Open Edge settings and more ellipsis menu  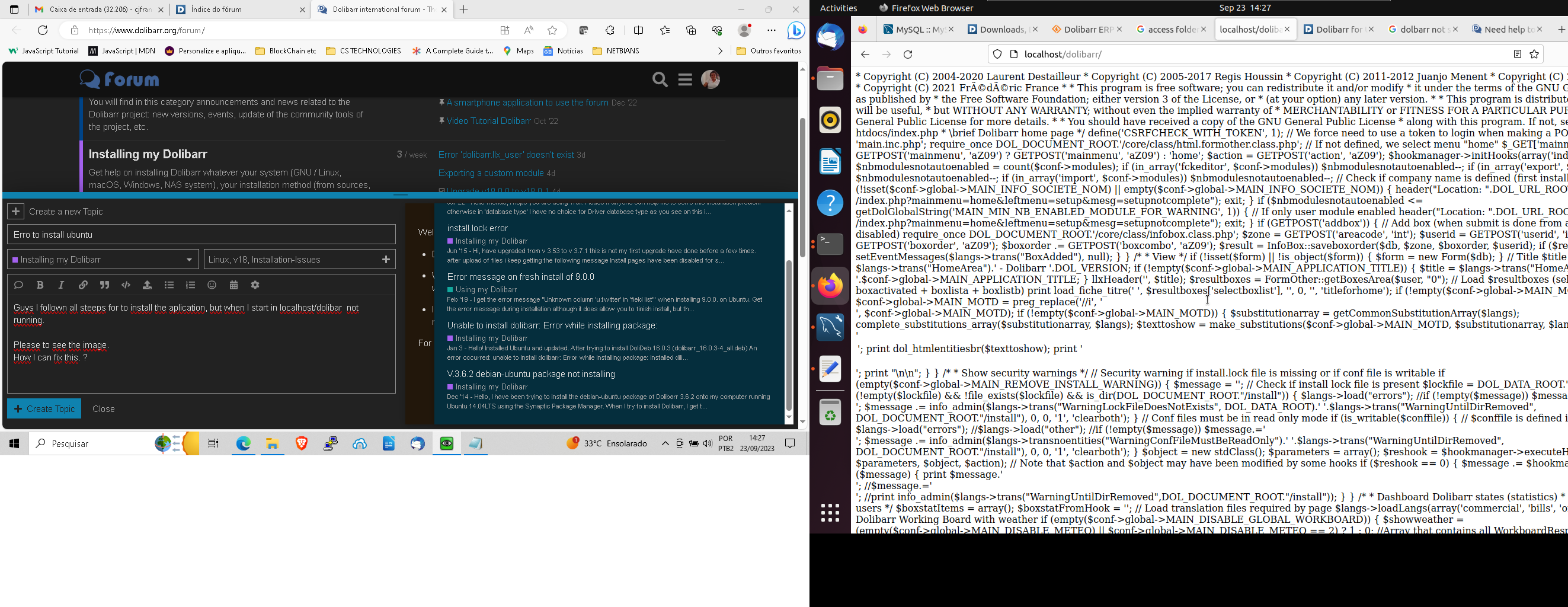(x=771, y=30)
